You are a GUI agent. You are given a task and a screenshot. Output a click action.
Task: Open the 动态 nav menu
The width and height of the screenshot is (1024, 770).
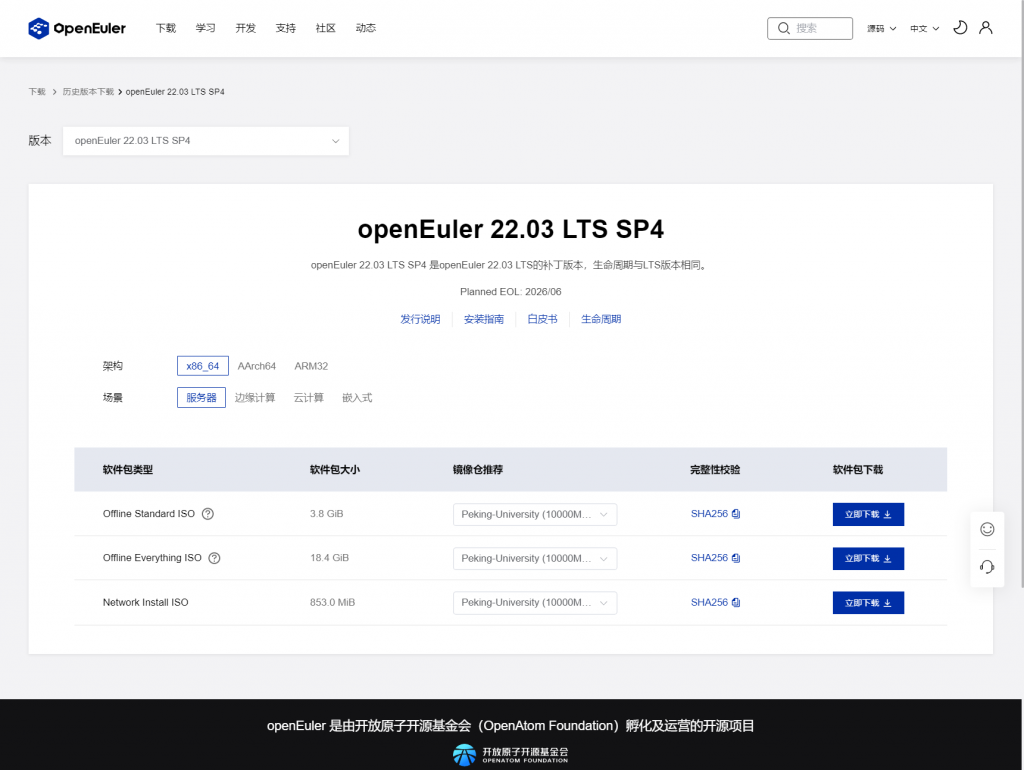click(366, 27)
